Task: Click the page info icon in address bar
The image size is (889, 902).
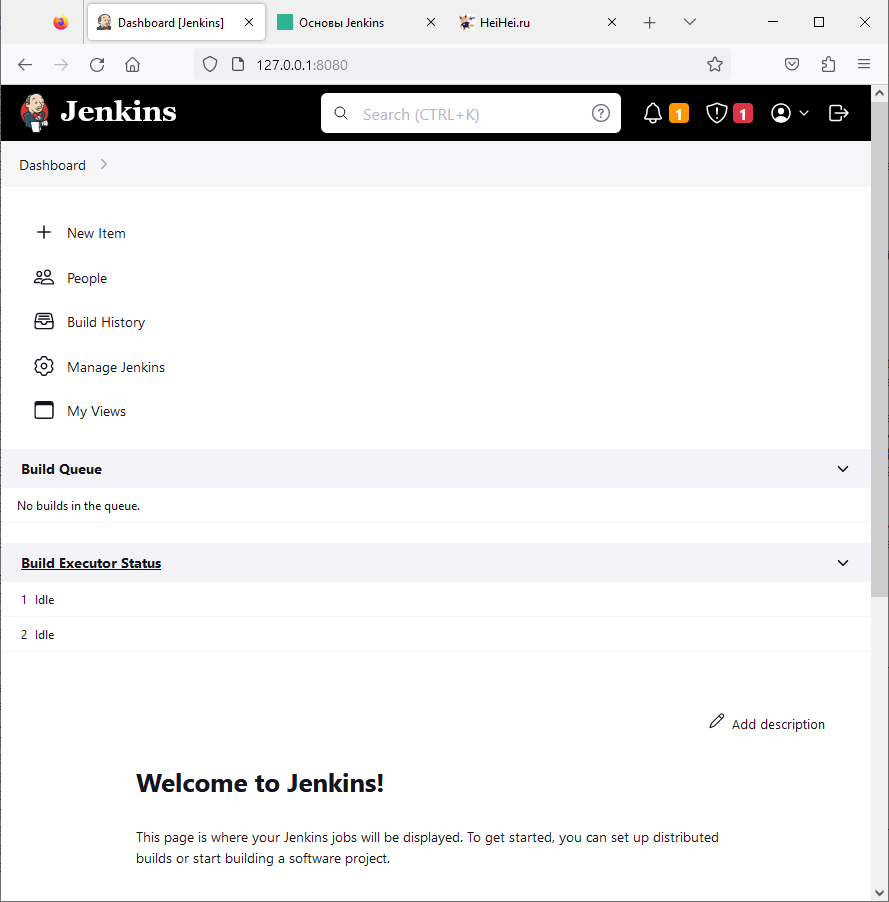Action: pos(238,64)
